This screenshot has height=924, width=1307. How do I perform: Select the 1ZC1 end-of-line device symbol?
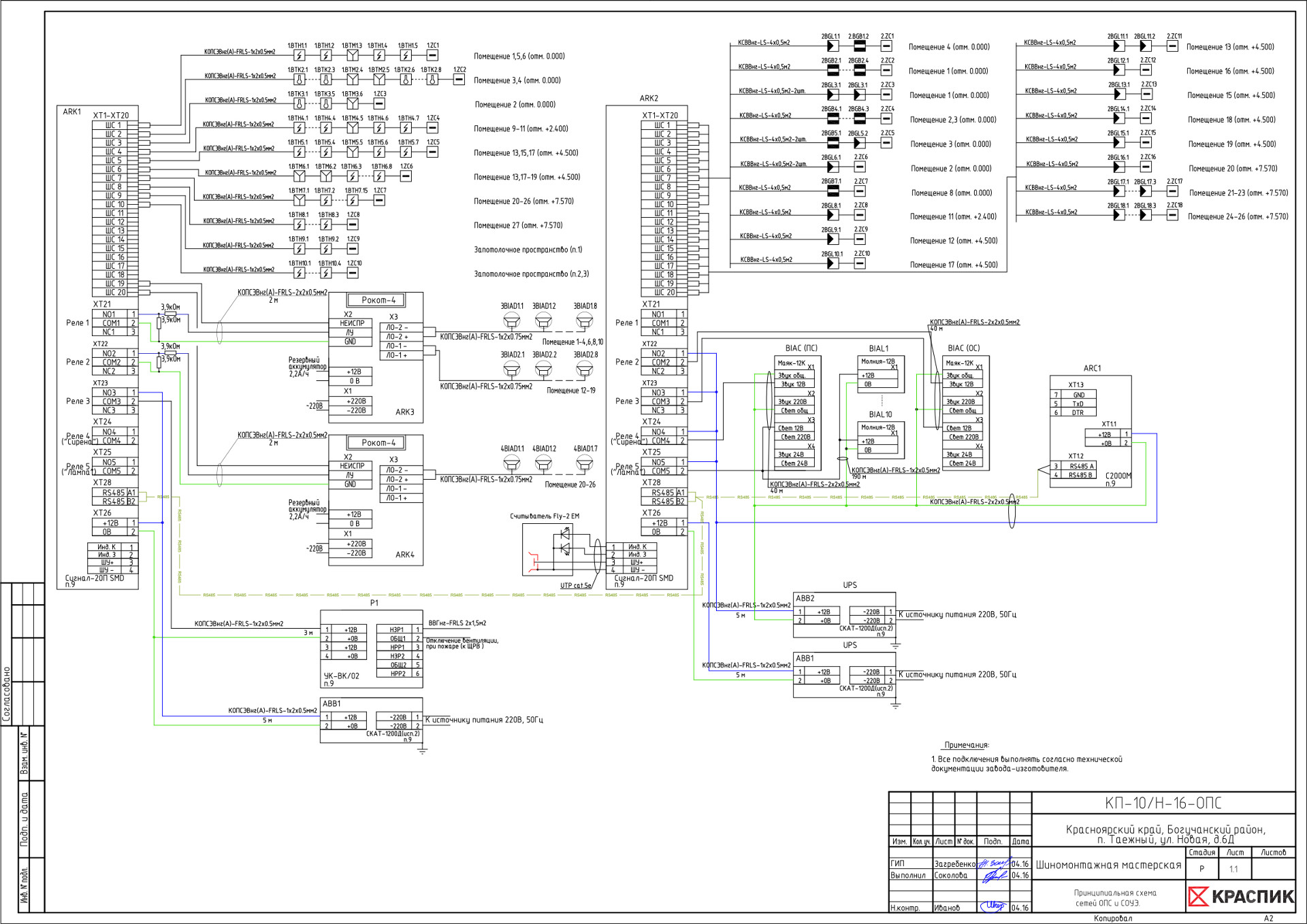432,56
